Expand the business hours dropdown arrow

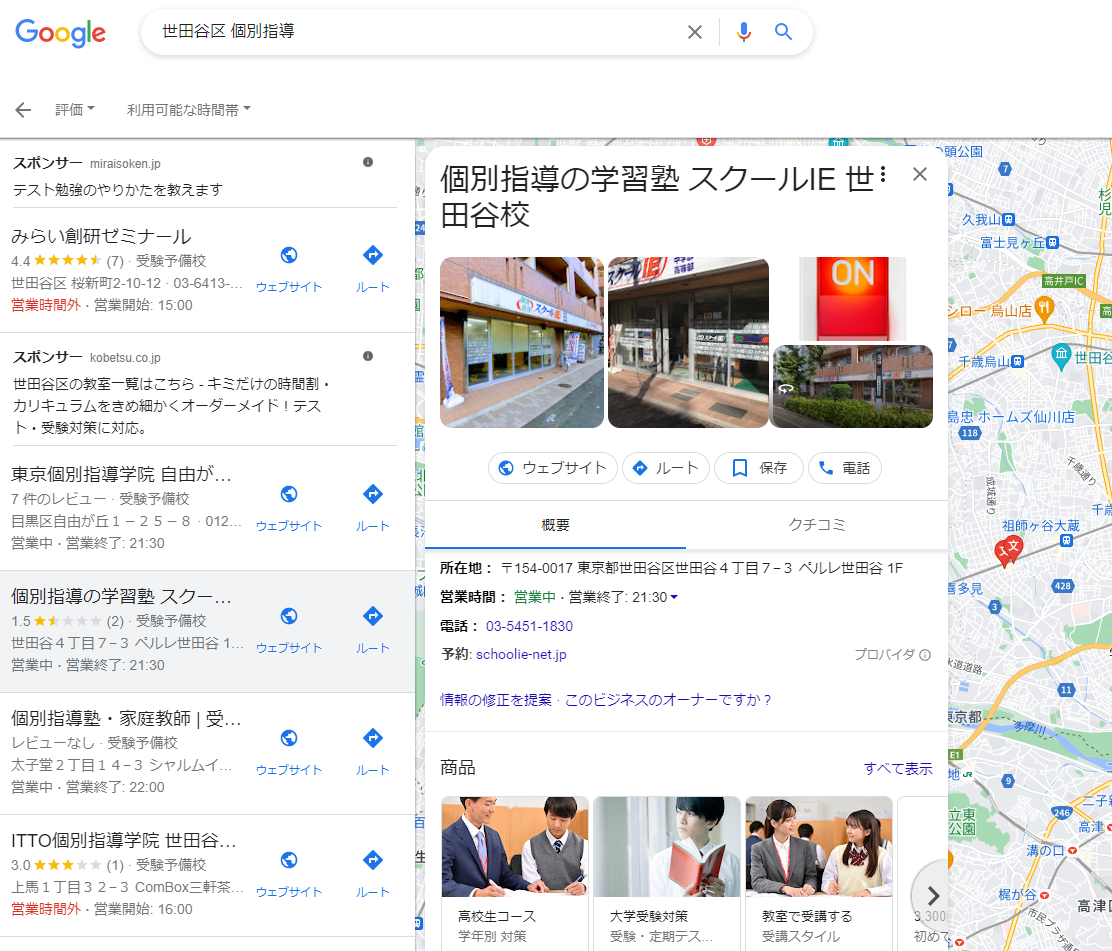point(674,597)
